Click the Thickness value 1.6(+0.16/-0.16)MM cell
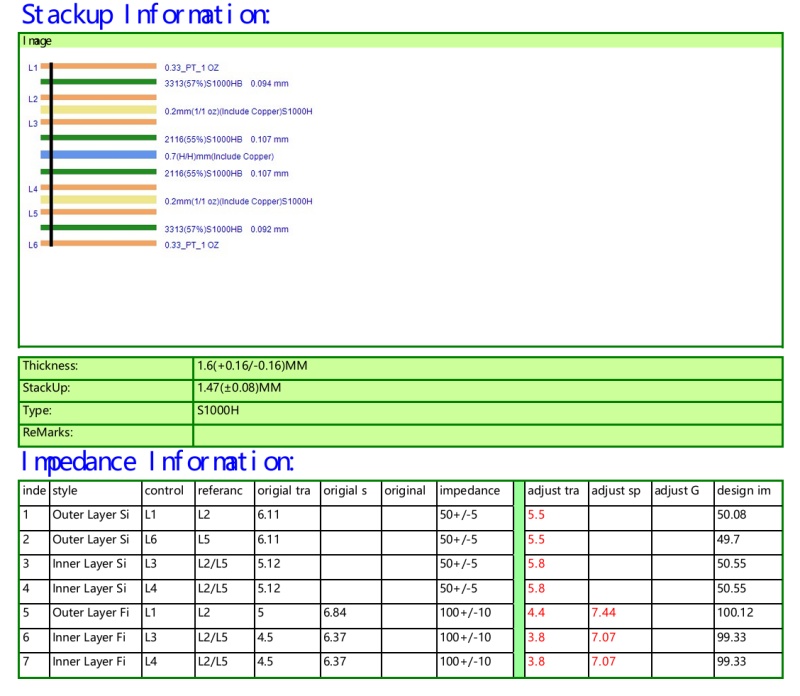Image resolution: width=800 pixels, height=696 pixels. tap(487, 367)
